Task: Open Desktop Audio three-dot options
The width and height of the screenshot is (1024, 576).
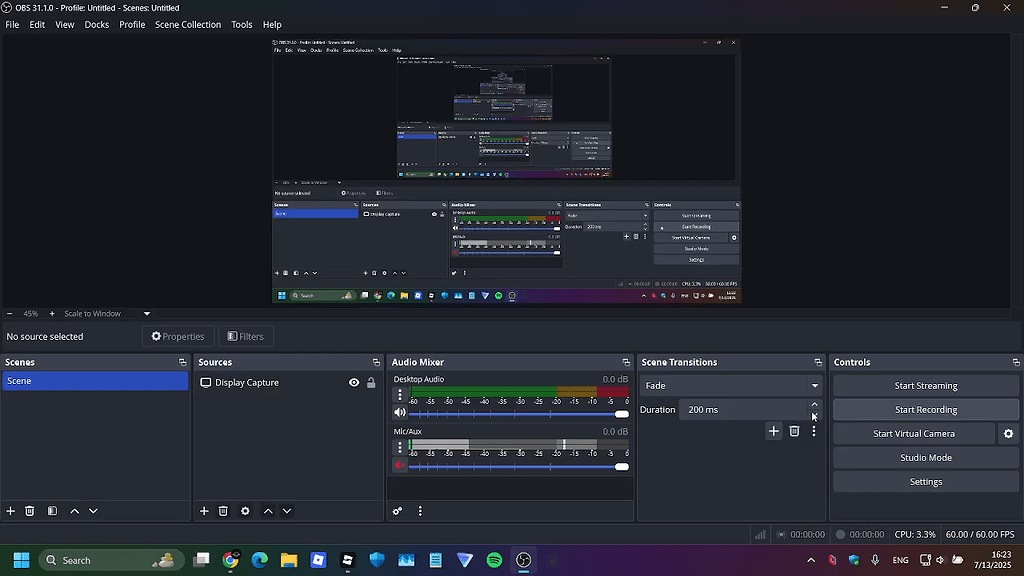Action: [400, 394]
